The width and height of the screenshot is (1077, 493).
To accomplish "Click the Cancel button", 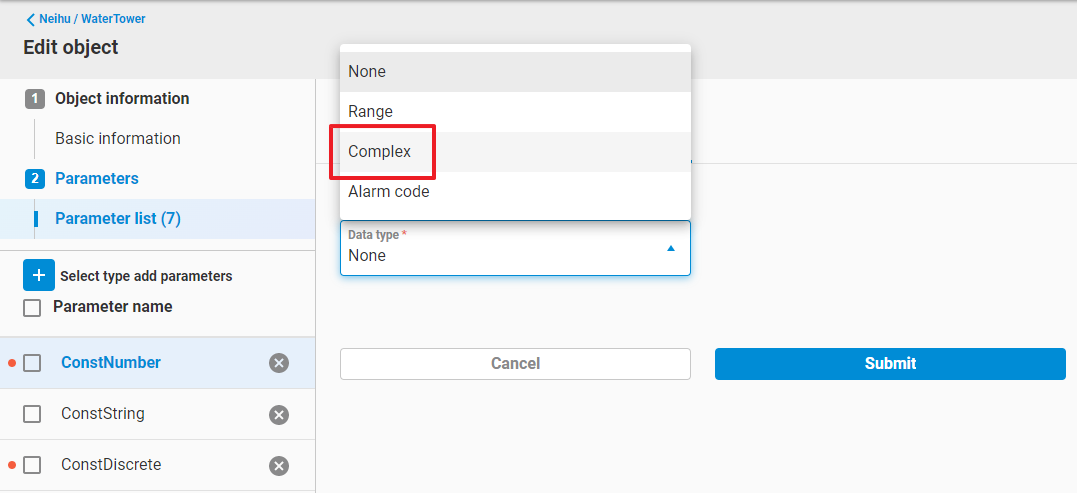I will coord(515,364).
